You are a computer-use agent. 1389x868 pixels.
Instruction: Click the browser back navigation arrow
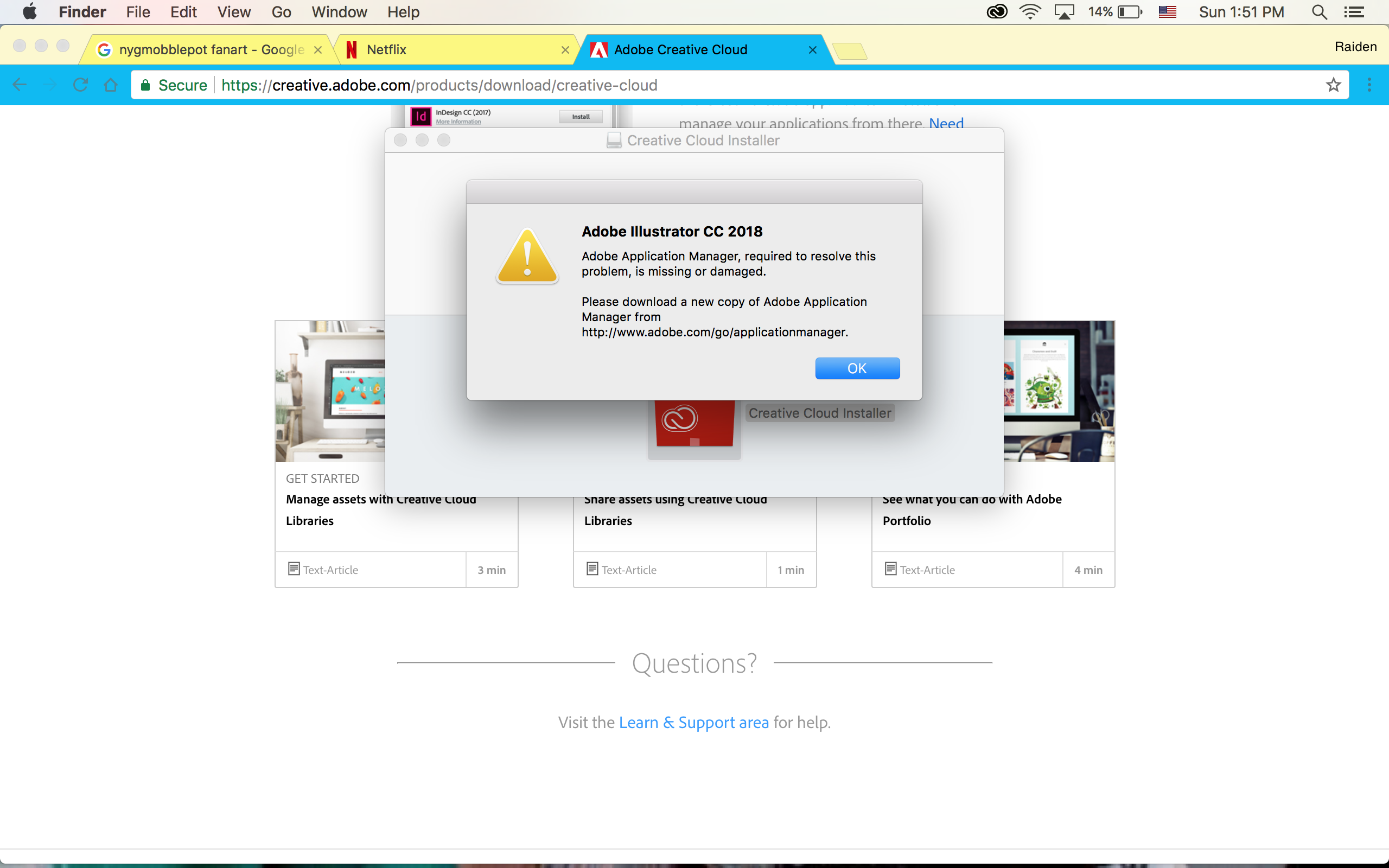point(19,84)
